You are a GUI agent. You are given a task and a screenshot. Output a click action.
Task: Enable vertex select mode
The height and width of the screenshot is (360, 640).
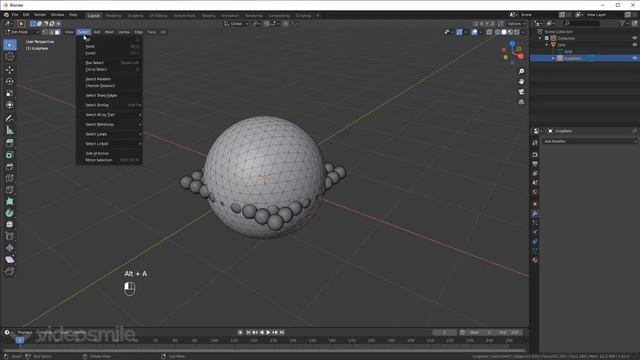tap(45, 32)
